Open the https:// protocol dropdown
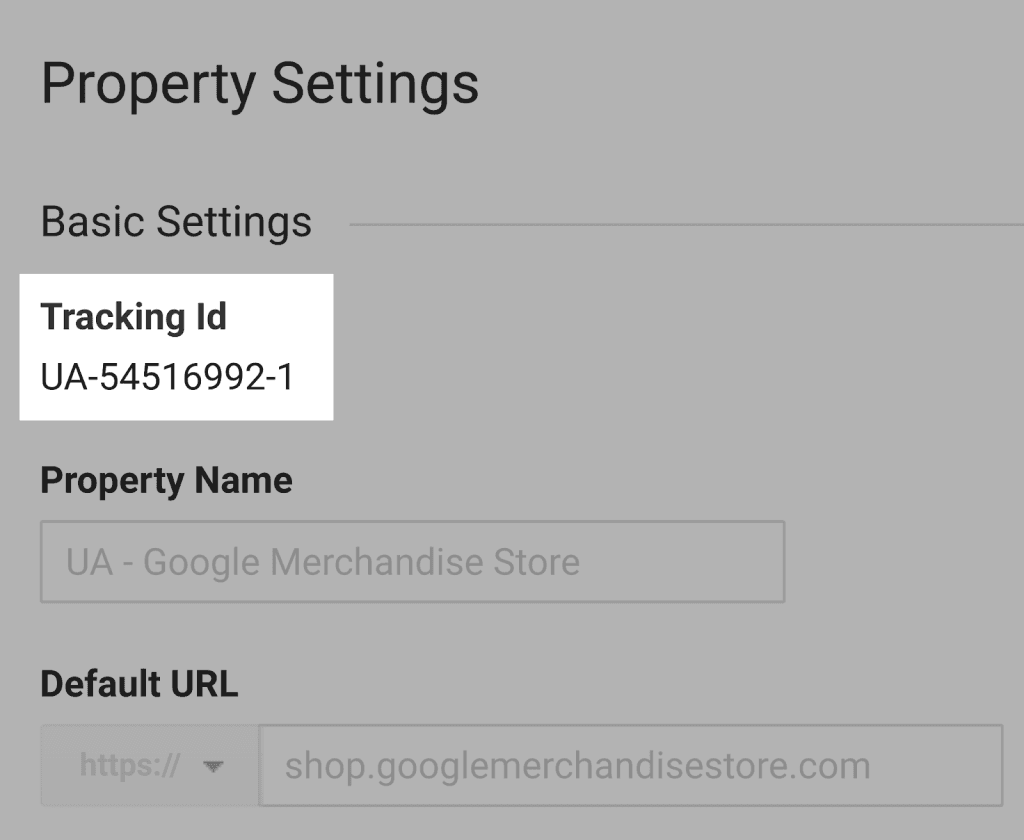This screenshot has height=840, width=1024. [x=150, y=765]
